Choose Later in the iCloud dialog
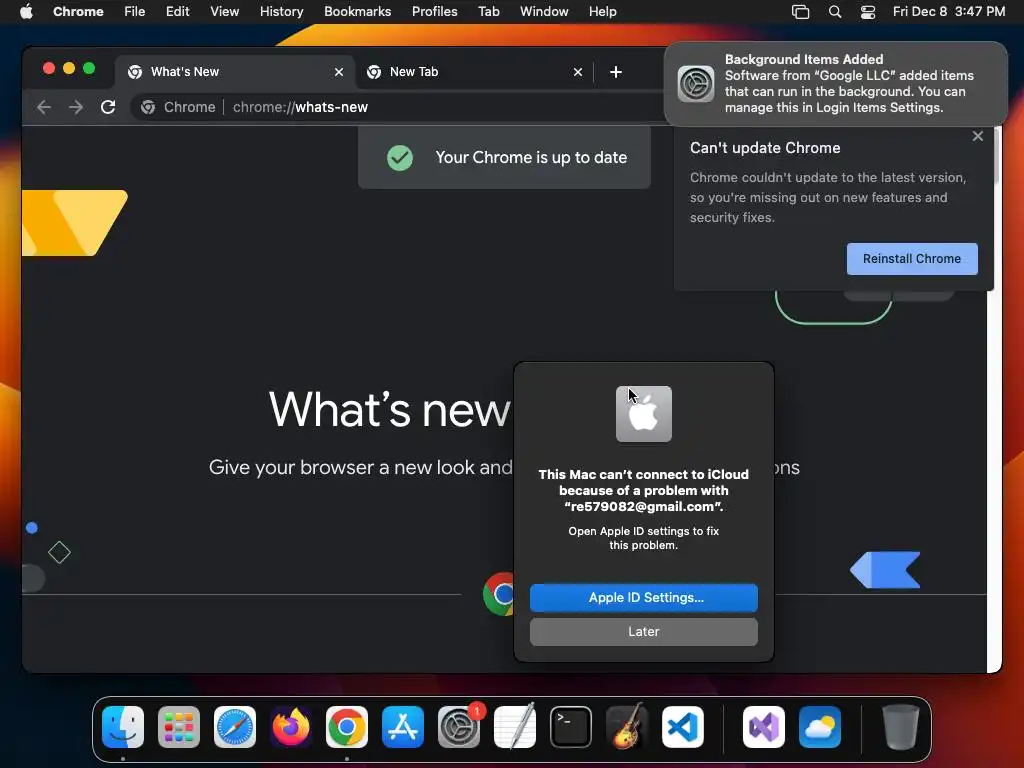This screenshot has height=768, width=1024. tap(644, 632)
